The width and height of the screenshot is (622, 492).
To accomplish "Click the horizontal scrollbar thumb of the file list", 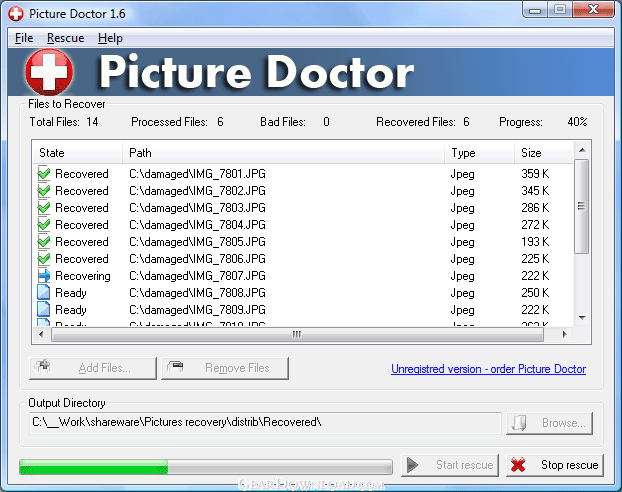I will (x=297, y=334).
